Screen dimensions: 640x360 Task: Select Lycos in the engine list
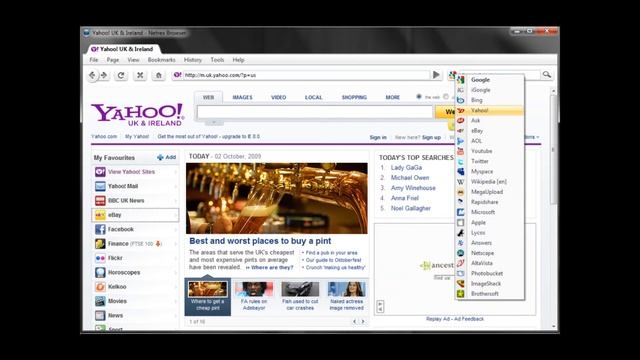[x=490, y=233]
